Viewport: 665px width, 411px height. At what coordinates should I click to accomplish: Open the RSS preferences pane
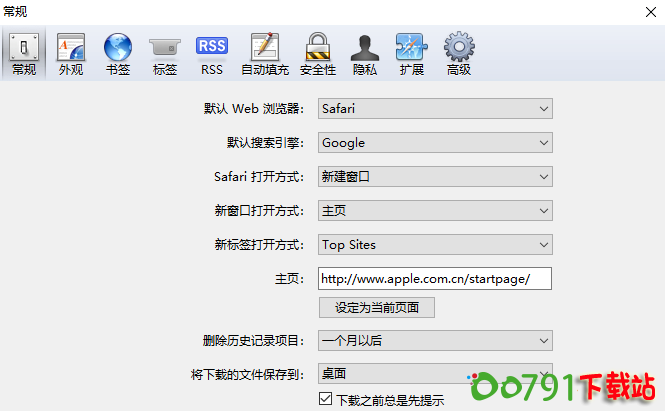pyautogui.click(x=211, y=54)
